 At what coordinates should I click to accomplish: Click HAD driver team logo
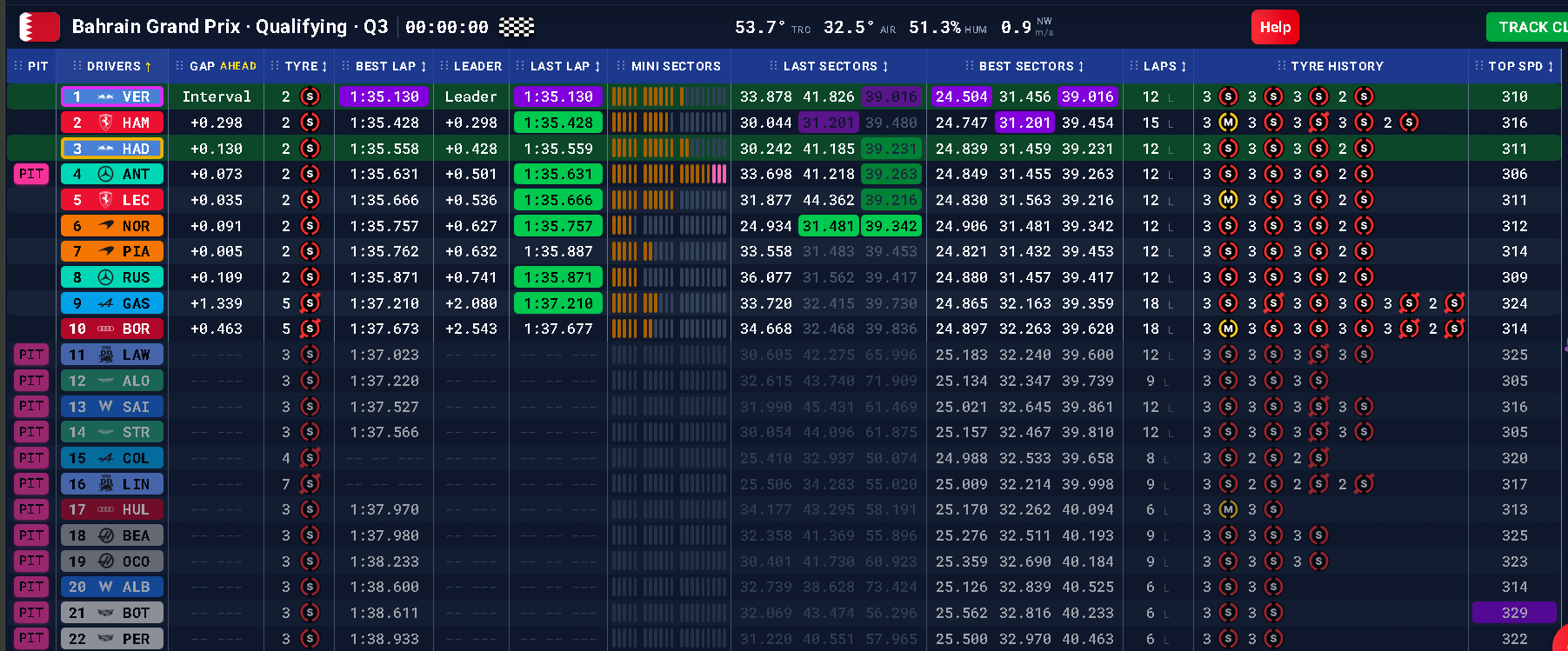[x=105, y=149]
